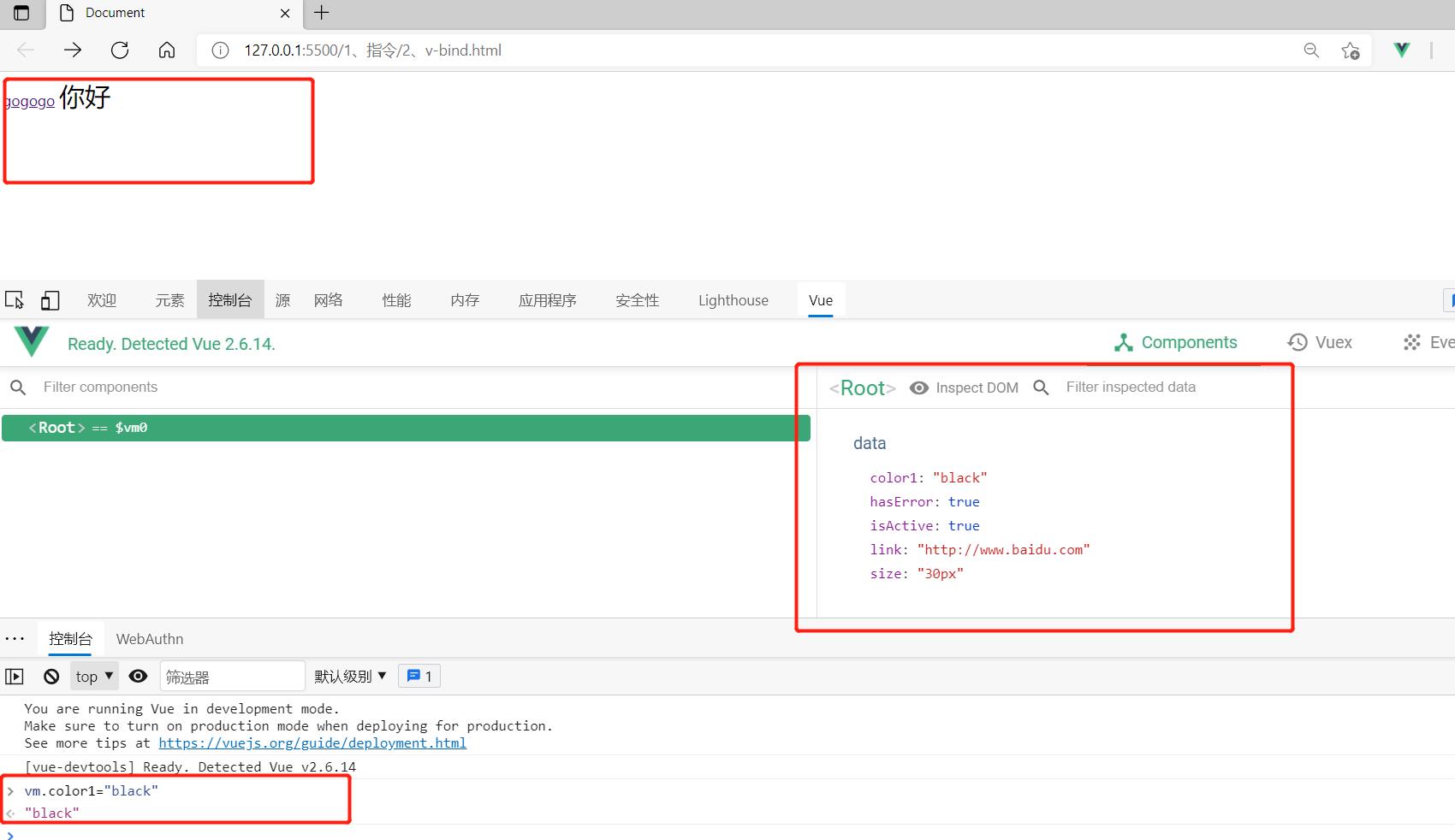Click the Inspect DOM eye button
1455x840 pixels.
964,387
